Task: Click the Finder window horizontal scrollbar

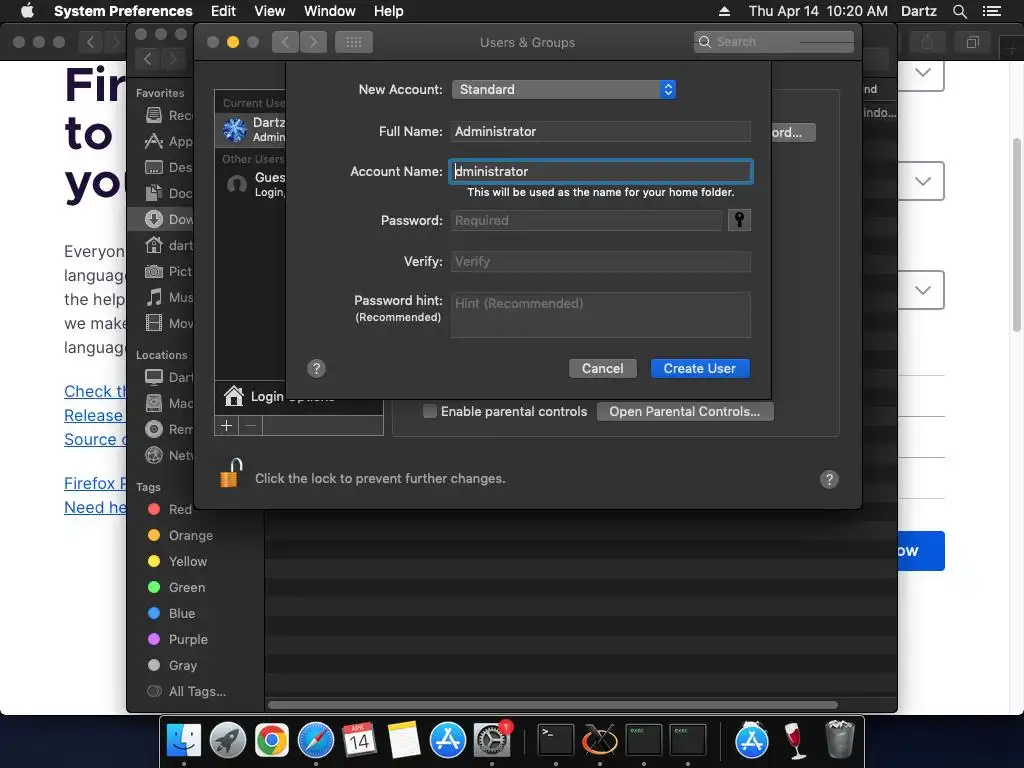Action: click(x=552, y=705)
